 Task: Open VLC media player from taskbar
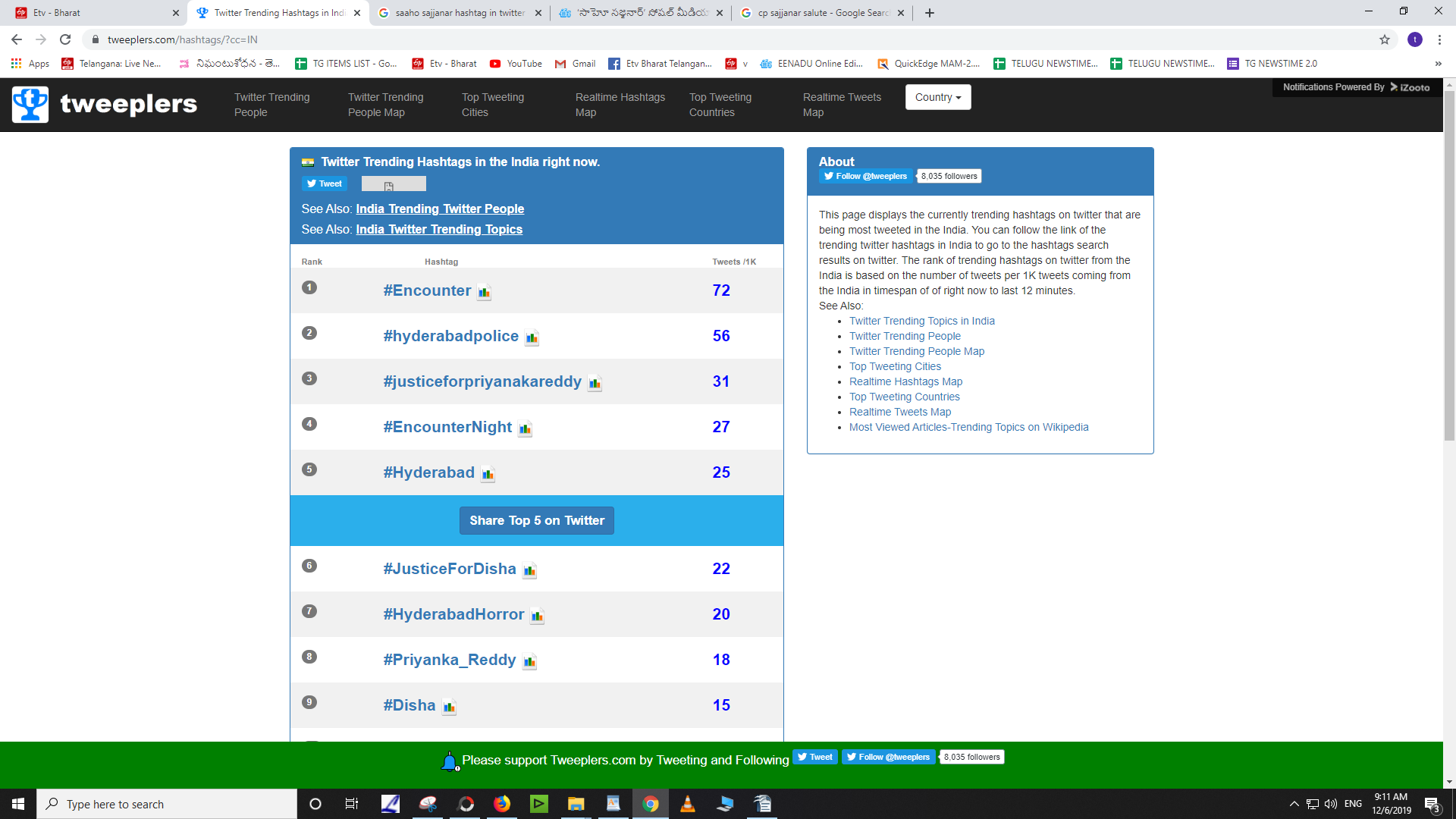[x=688, y=804]
